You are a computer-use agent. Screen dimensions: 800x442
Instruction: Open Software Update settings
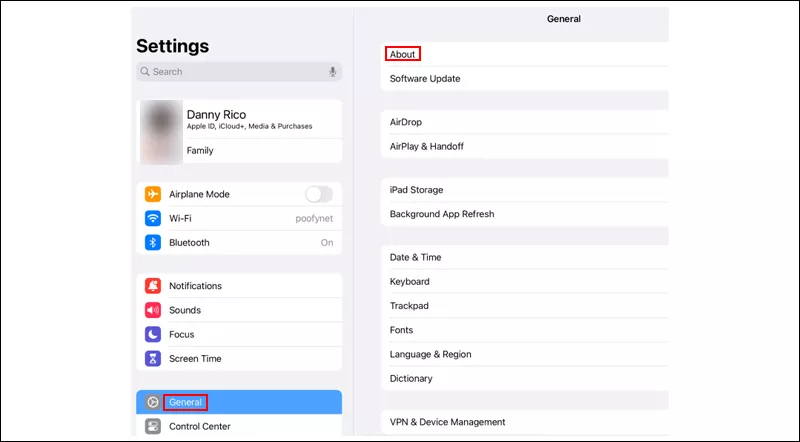click(425, 78)
